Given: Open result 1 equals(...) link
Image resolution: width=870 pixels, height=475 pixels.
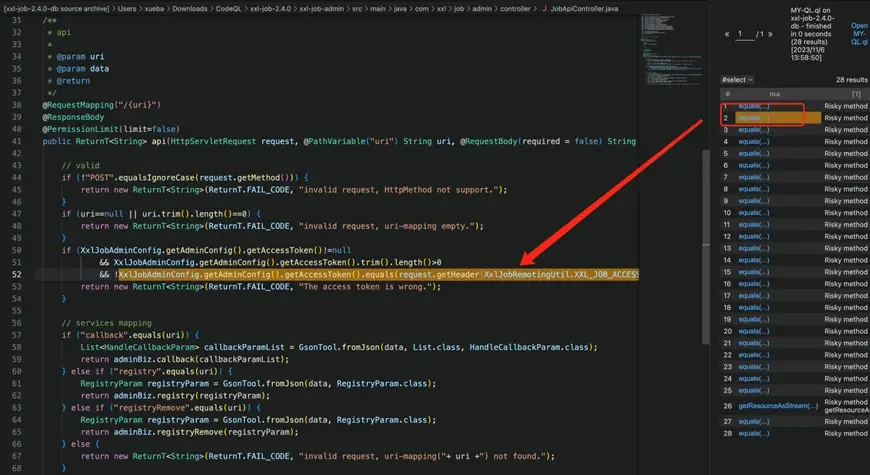Looking at the screenshot, I should coord(753,106).
